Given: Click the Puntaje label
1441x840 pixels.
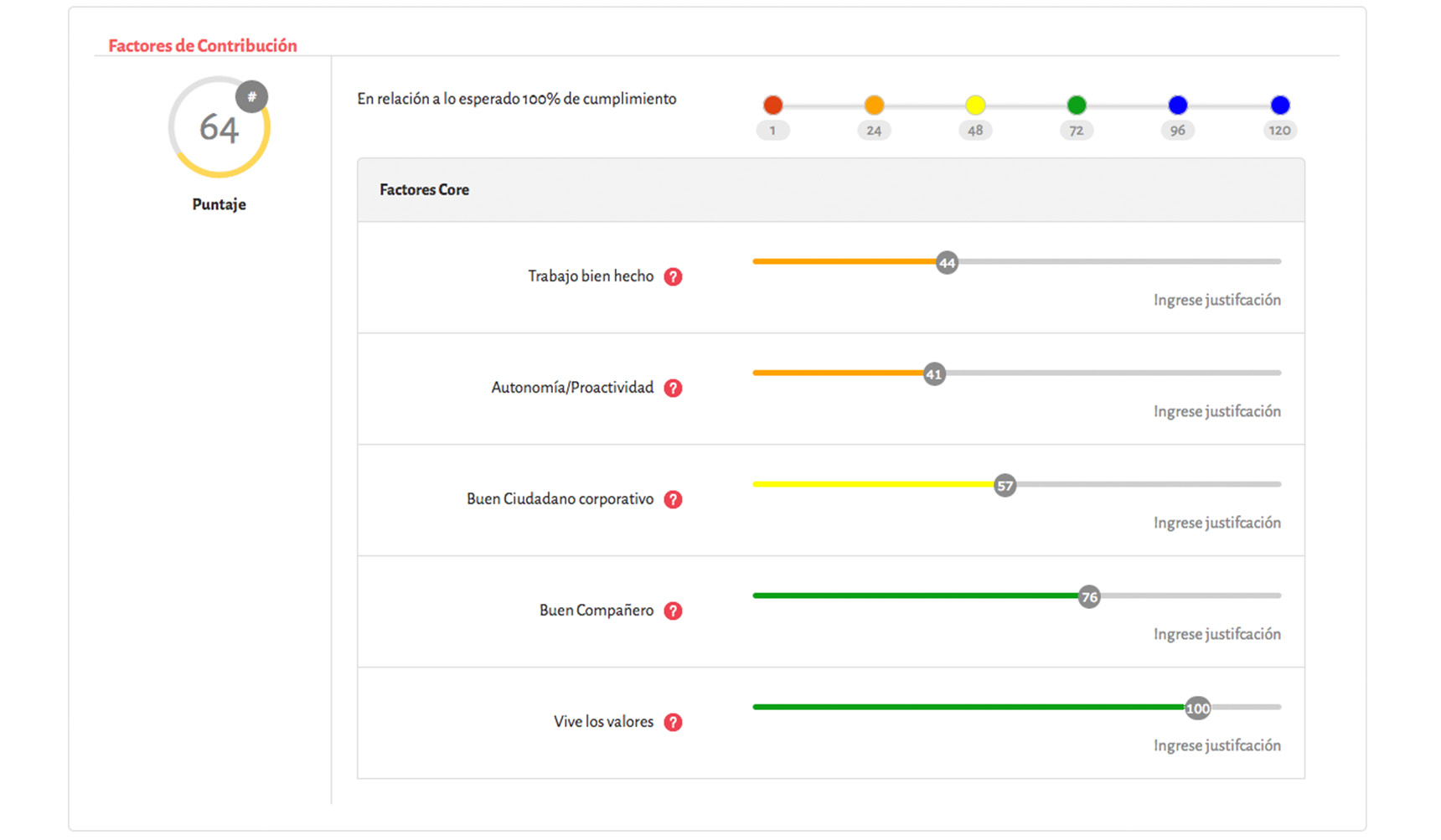Looking at the screenshot, I should click(x=219, y=204).
